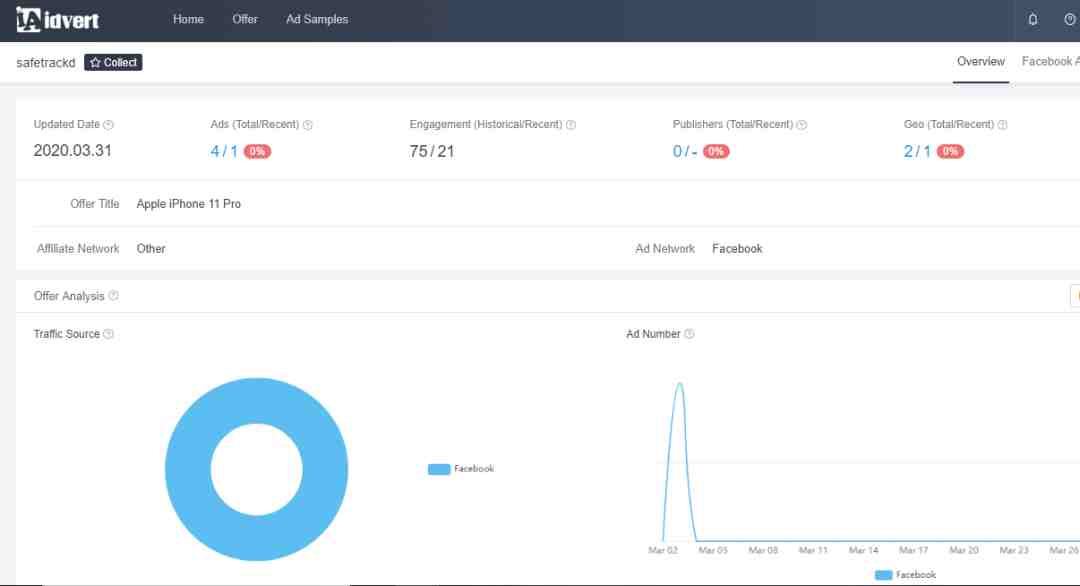Image resolution: width=1080 pixels, height=586 pixels.
Task: Click info icon next to Traffic Source
Action: 108,334
